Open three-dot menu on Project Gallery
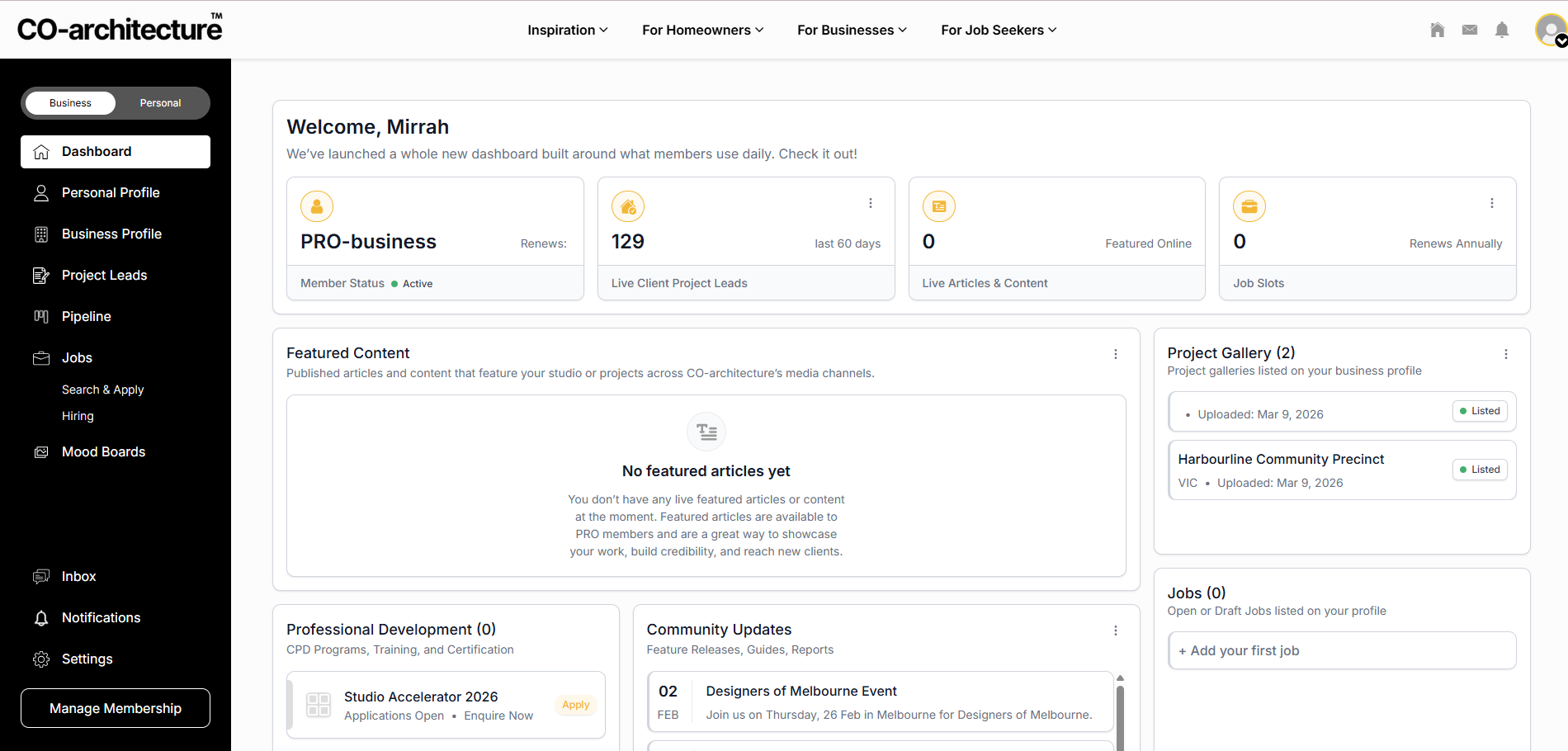1568x751 pixels. (x=1505, y=354)
